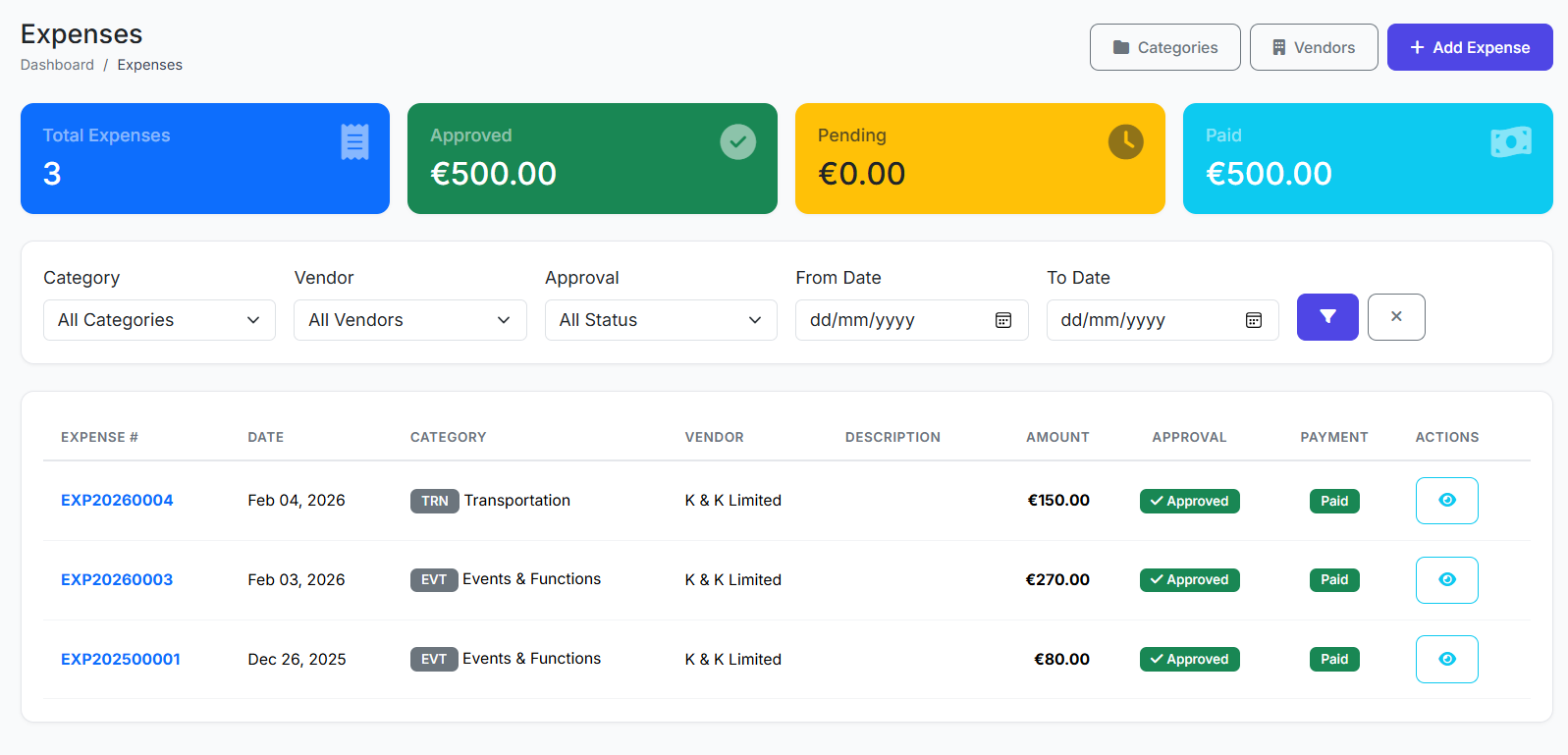Open calendar picker in To Date field
This screenshot has height=755, width=1568.
[x=1253, y=320]
